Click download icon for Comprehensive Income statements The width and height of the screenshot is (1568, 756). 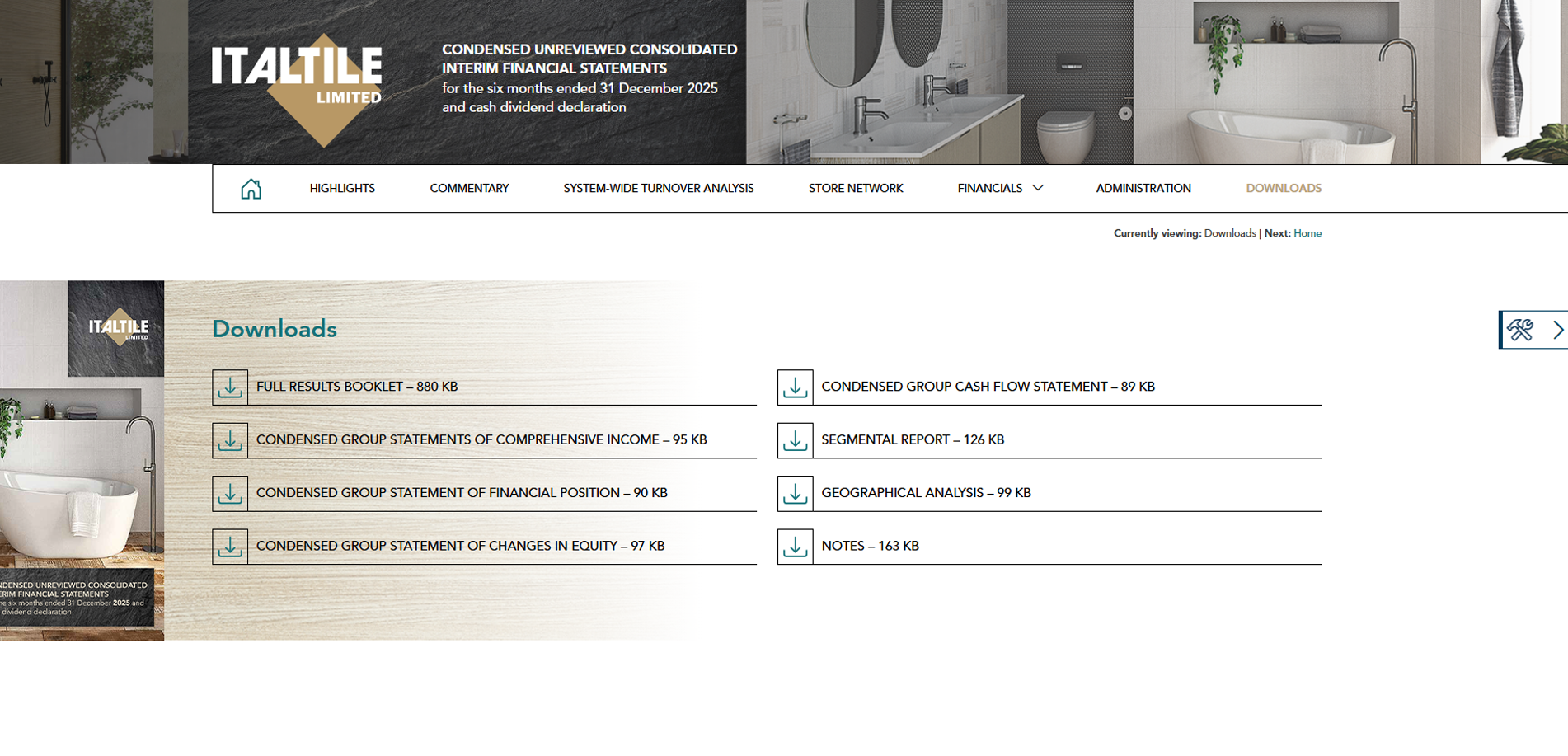click(x=230, y=440)
